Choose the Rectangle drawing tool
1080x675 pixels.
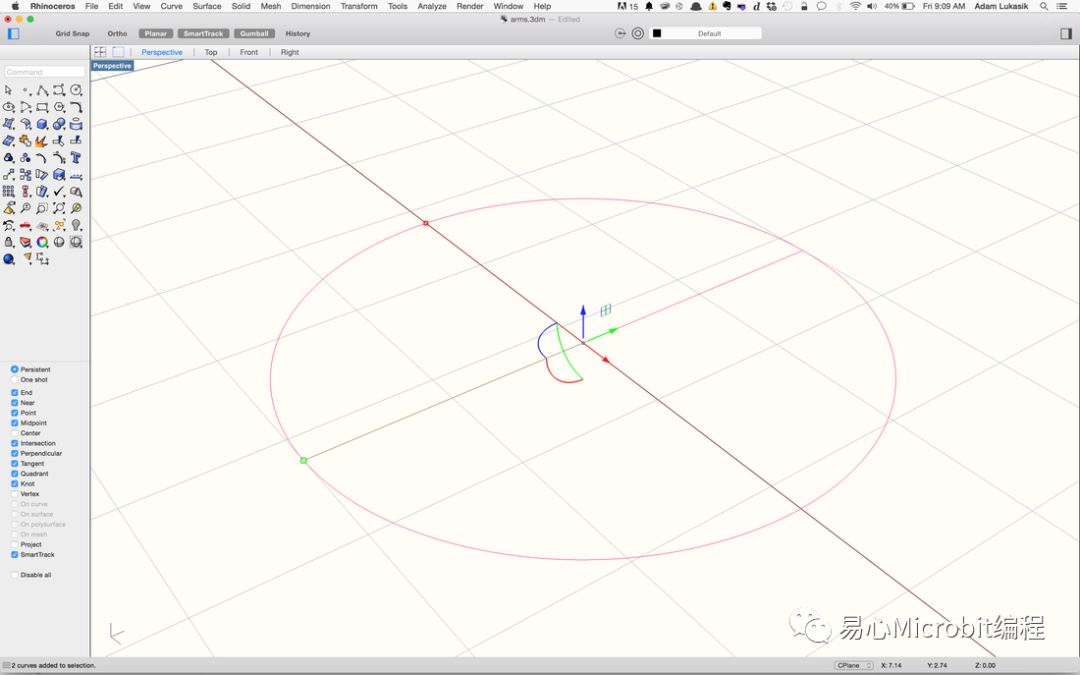42,107
